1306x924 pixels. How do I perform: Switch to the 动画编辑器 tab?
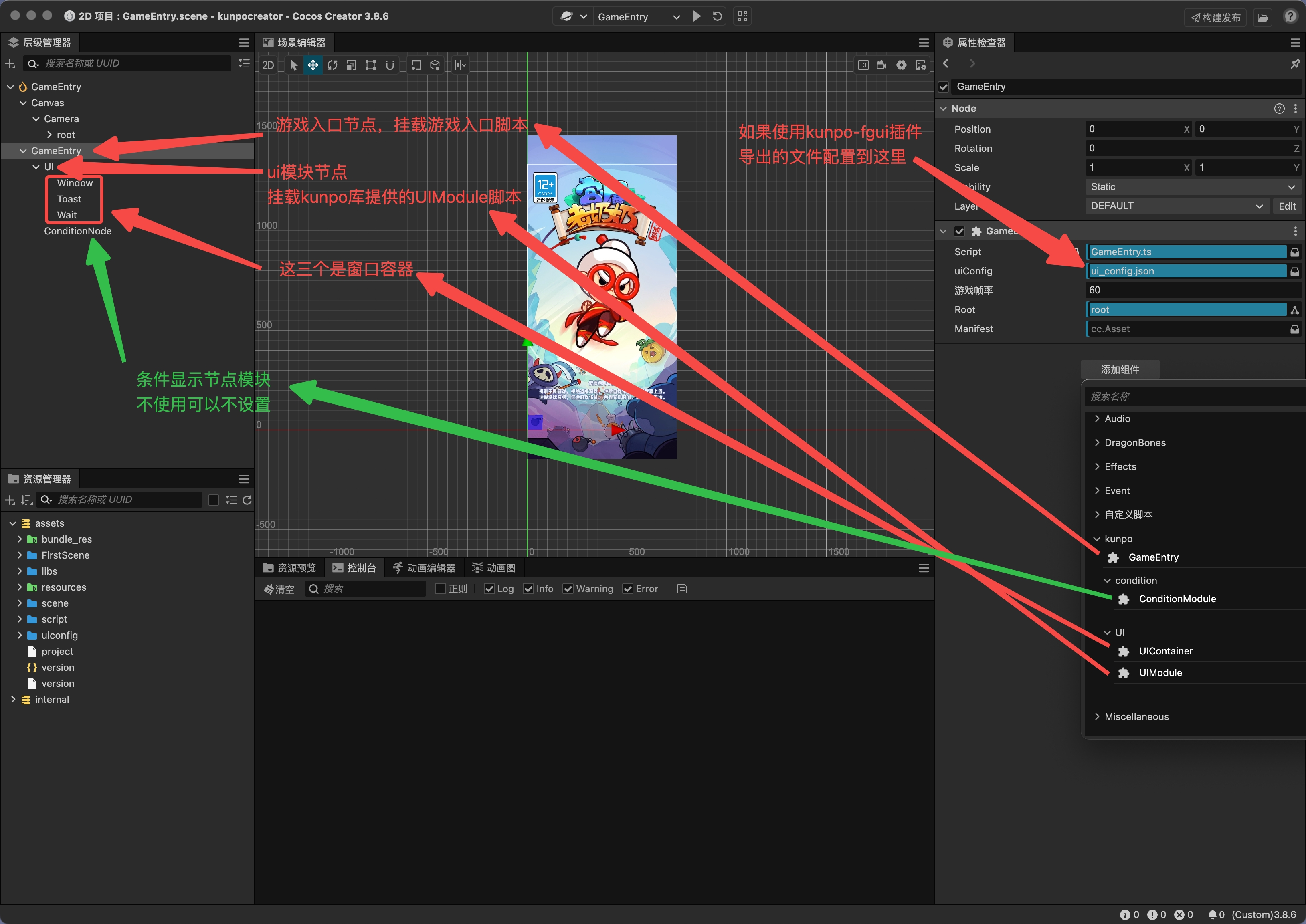coord(425,568)
